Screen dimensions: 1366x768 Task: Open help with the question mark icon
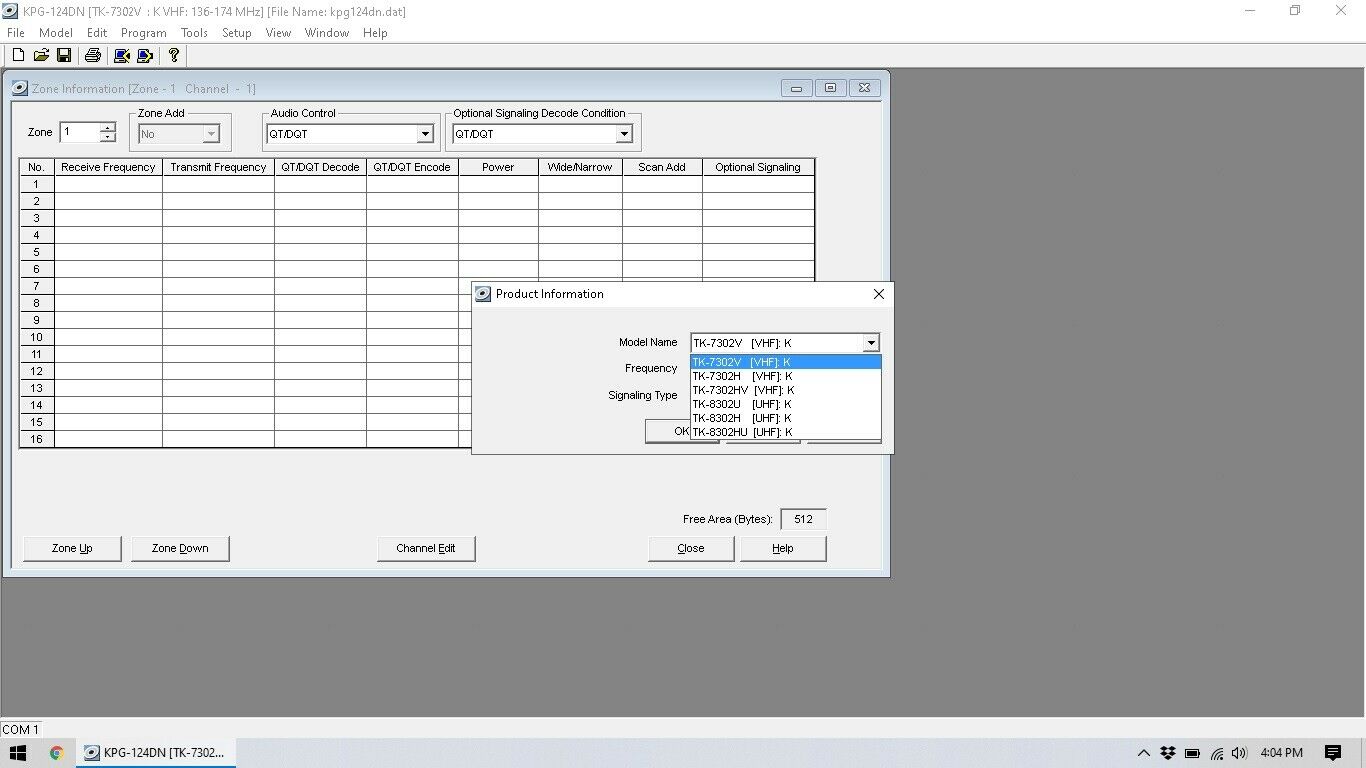point(174,56)
